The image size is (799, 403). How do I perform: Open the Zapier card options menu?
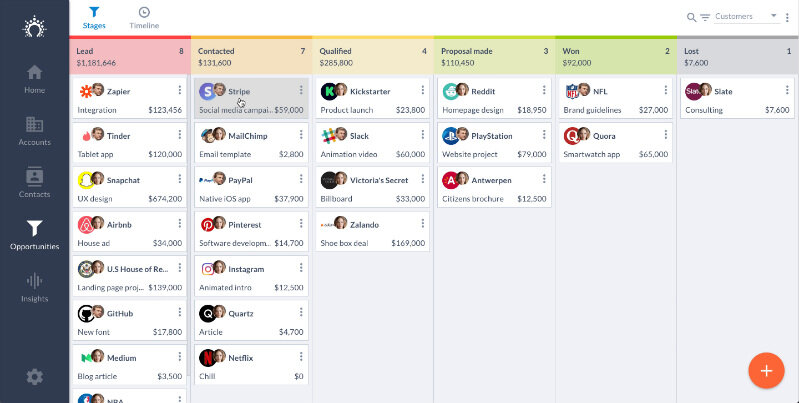coord(180,91)
